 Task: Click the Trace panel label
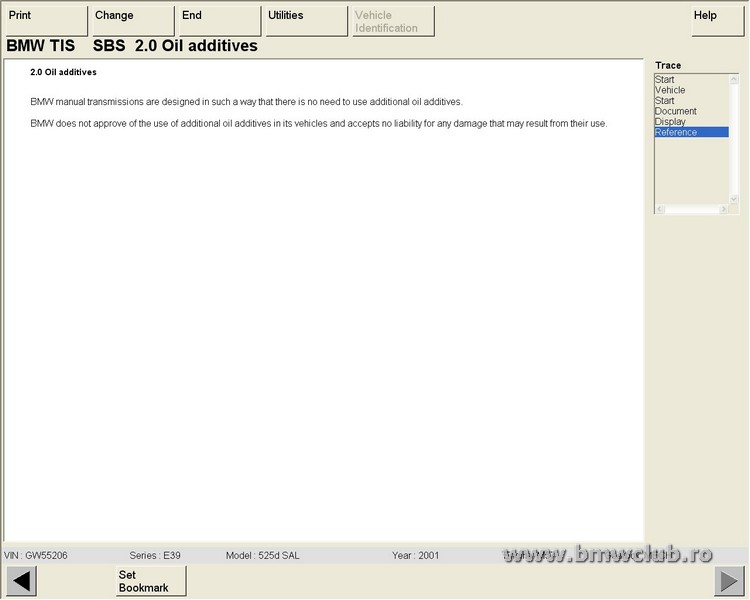(668, 65)
